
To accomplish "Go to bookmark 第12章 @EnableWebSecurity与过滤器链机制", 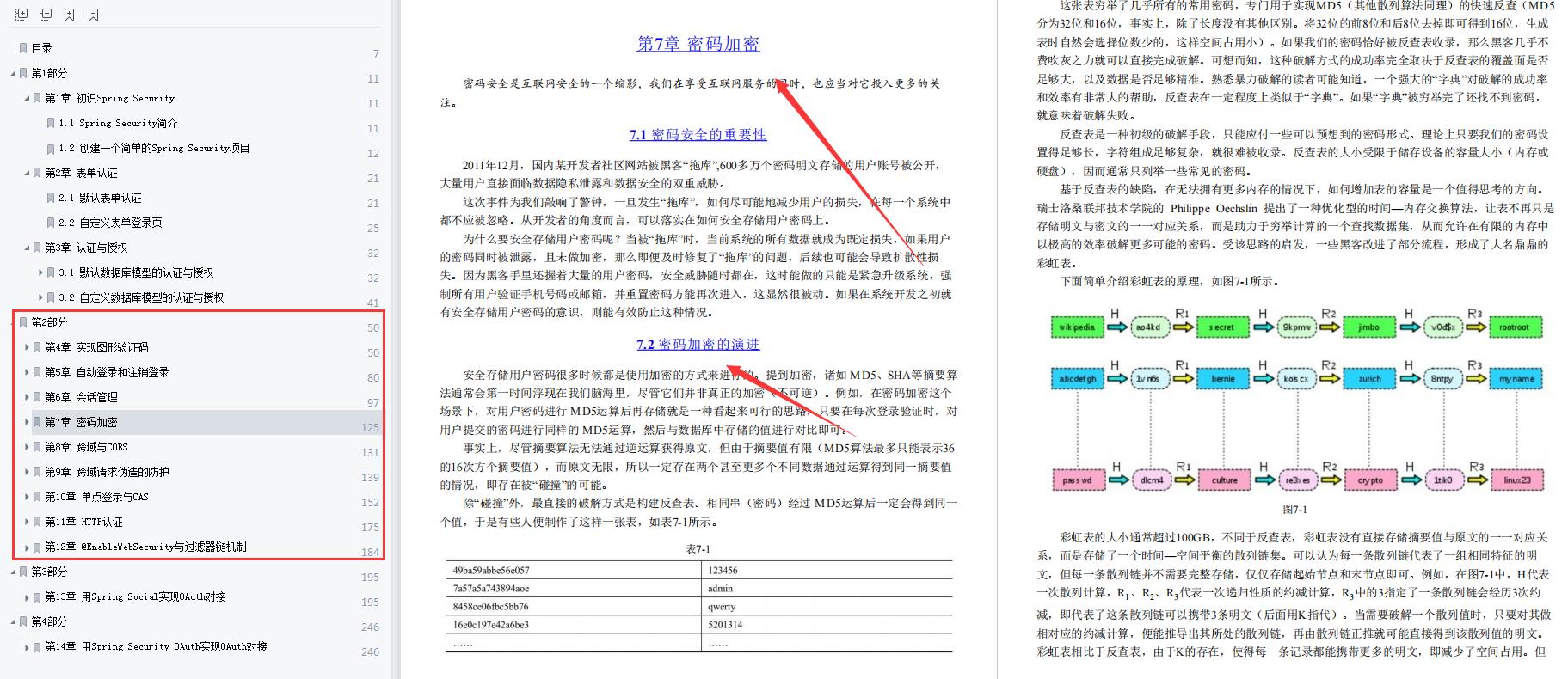I will (146, 547).
